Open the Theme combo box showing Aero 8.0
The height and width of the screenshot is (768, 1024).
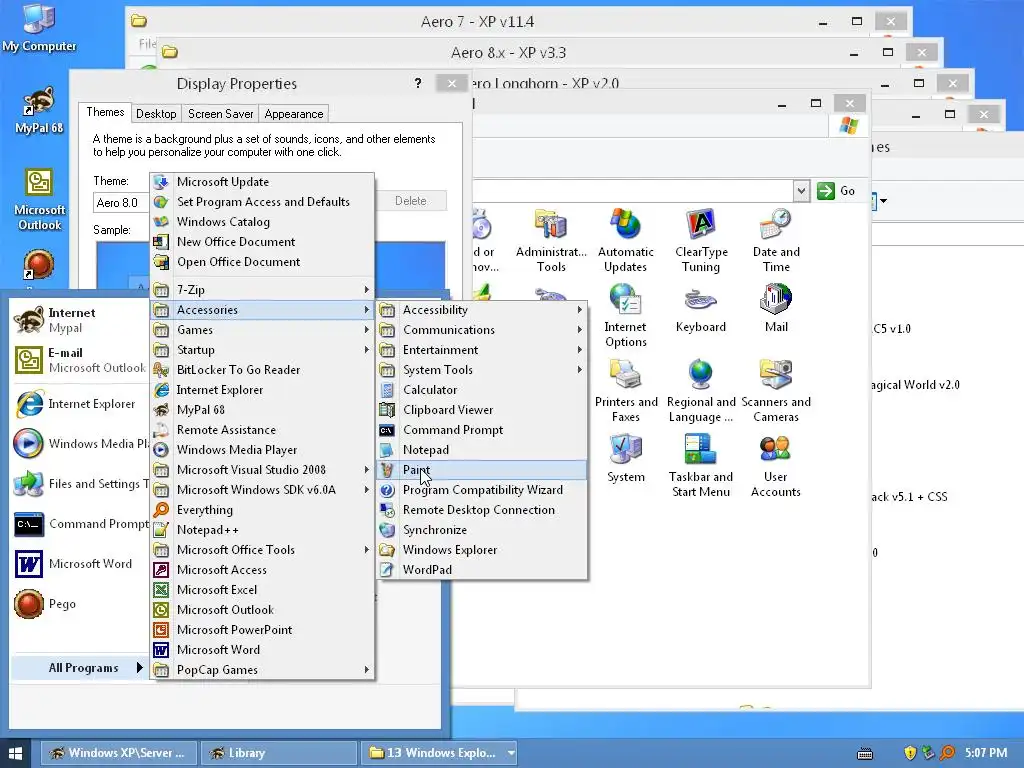(x=121, y=202)
